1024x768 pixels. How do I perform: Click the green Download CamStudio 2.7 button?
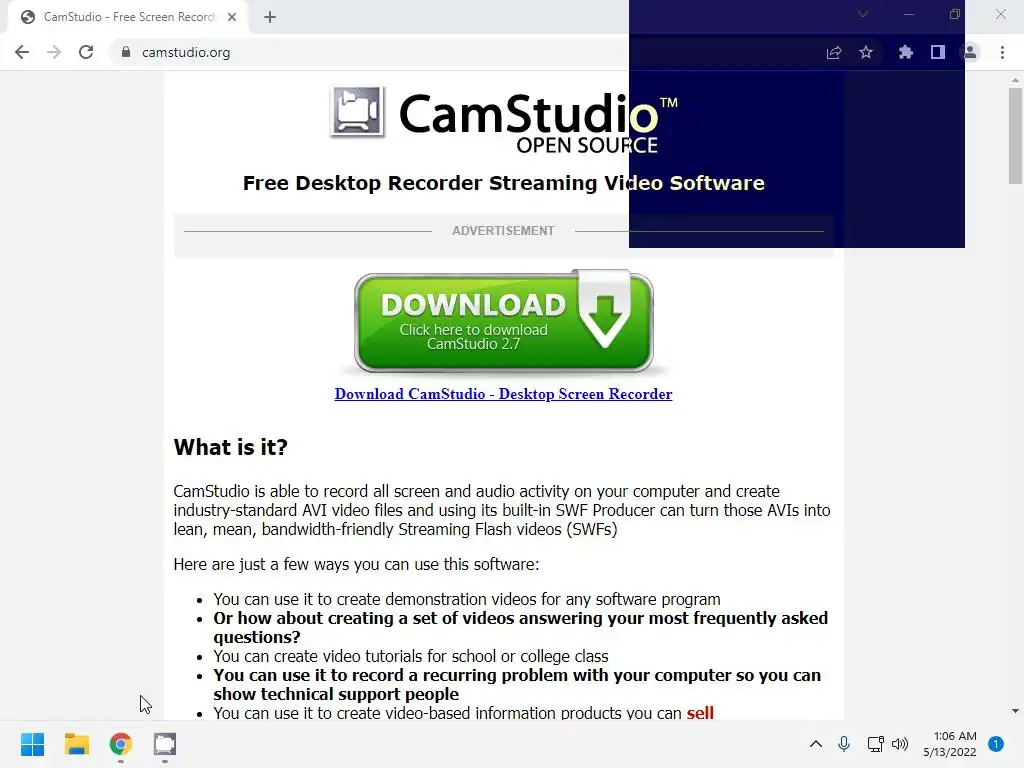click(x=504, y=321)
